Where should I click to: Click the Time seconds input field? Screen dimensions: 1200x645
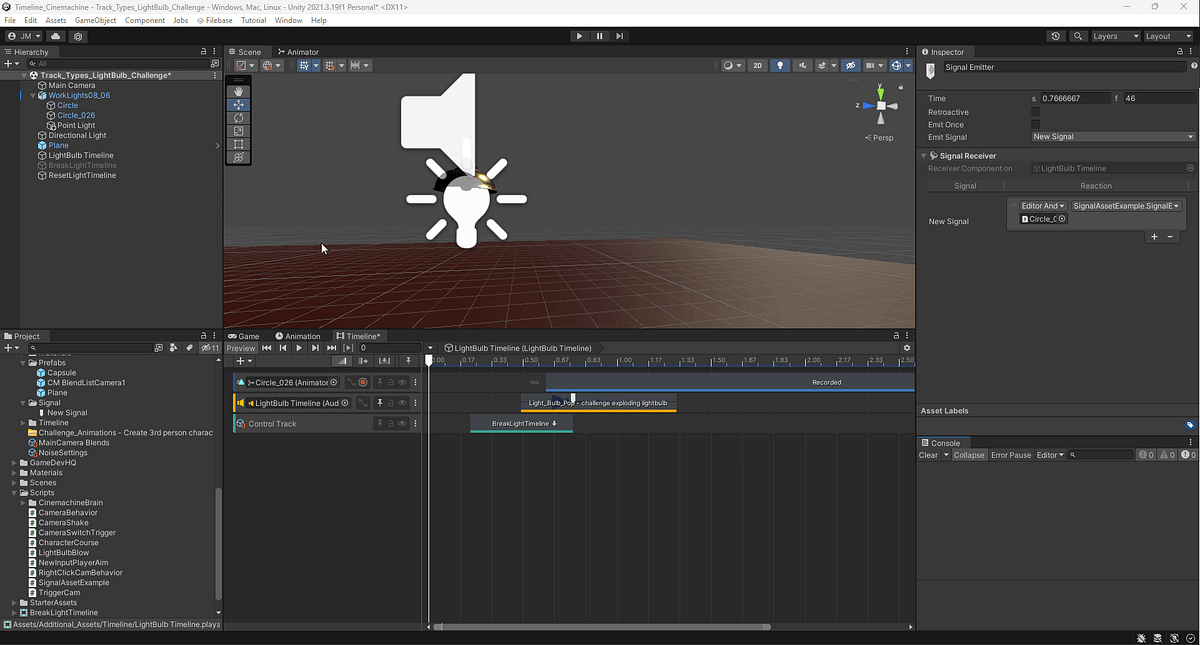click(x=1075, y=98)
